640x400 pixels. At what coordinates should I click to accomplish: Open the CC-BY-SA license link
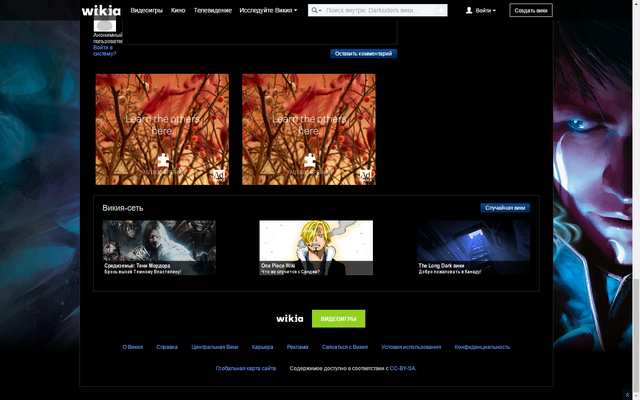pos(402,368)
